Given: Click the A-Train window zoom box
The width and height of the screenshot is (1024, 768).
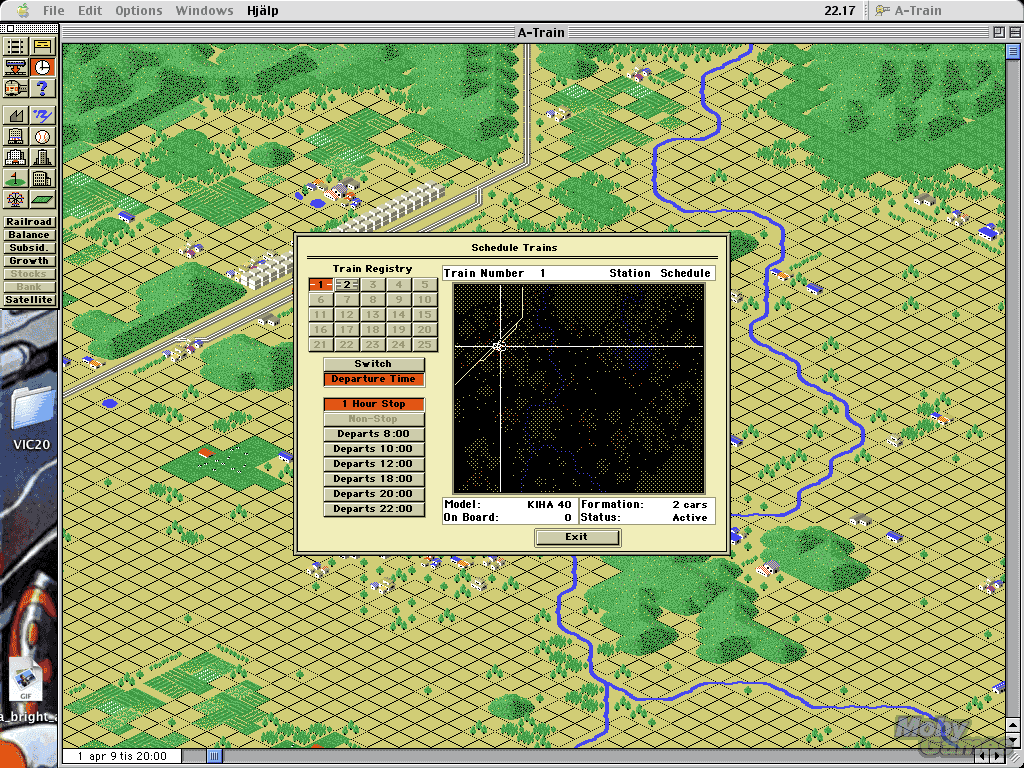Looking at the screenshot, I should coord(999,32).
